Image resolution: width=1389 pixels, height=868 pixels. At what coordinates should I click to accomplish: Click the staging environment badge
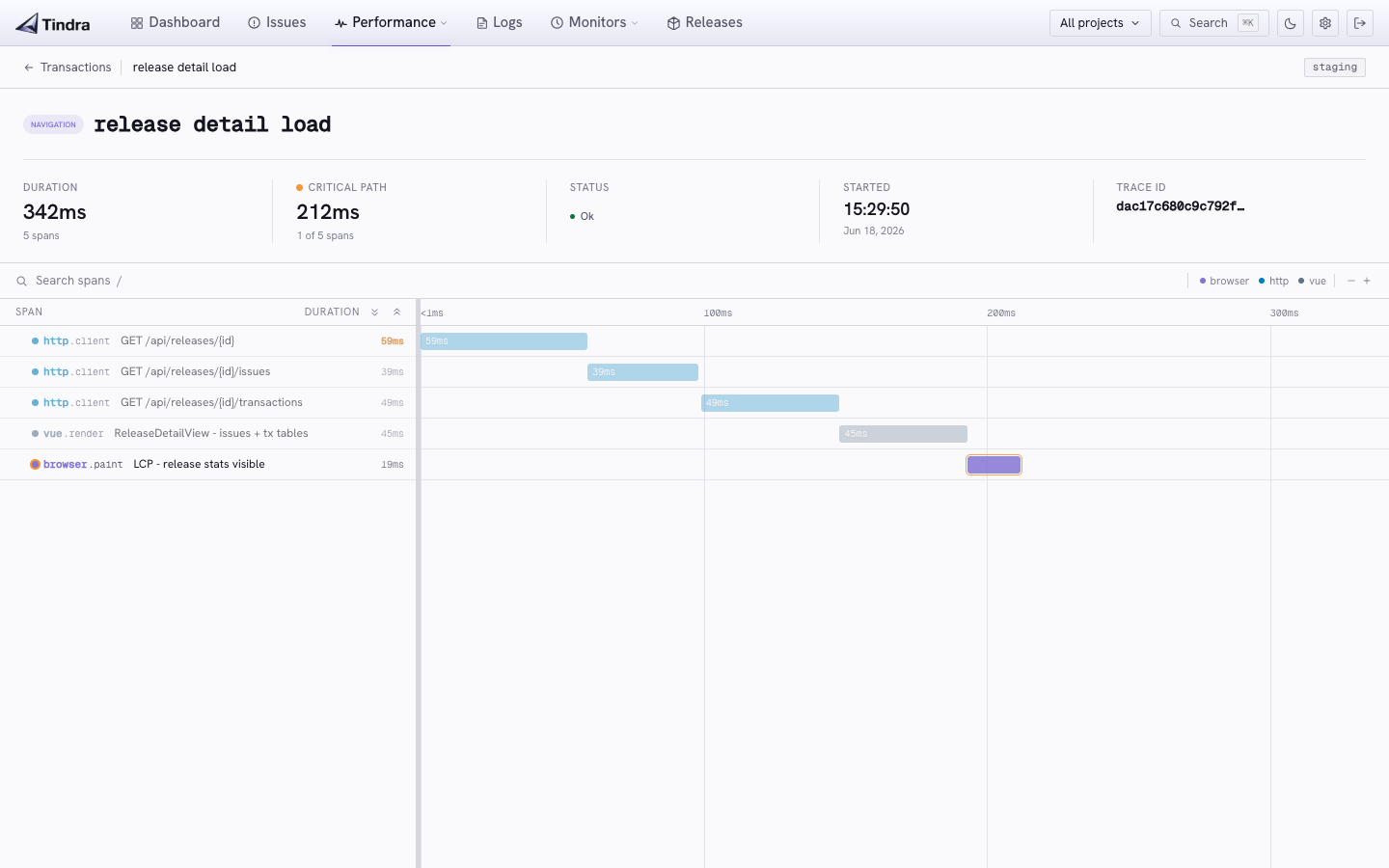coord(1334,68)
